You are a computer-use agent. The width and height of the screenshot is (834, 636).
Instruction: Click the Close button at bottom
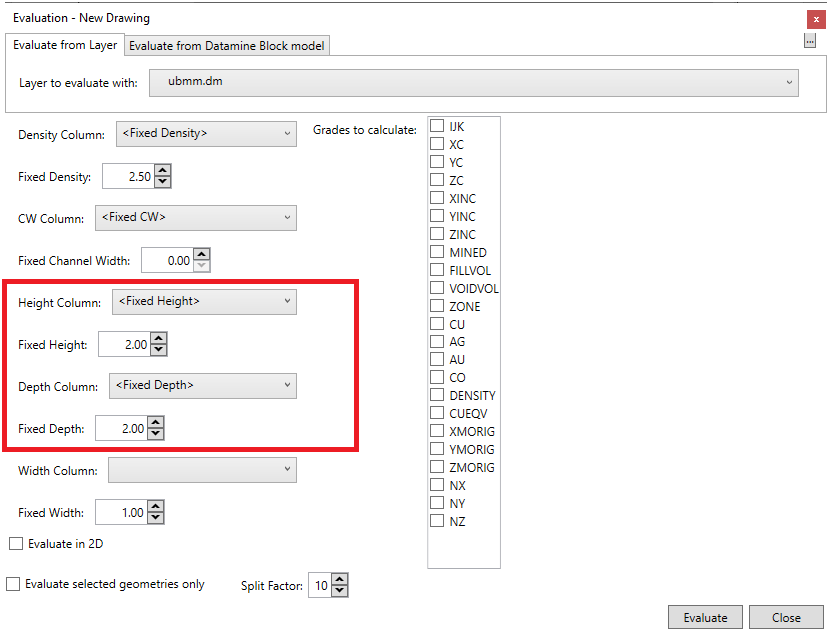click(785, 617)
